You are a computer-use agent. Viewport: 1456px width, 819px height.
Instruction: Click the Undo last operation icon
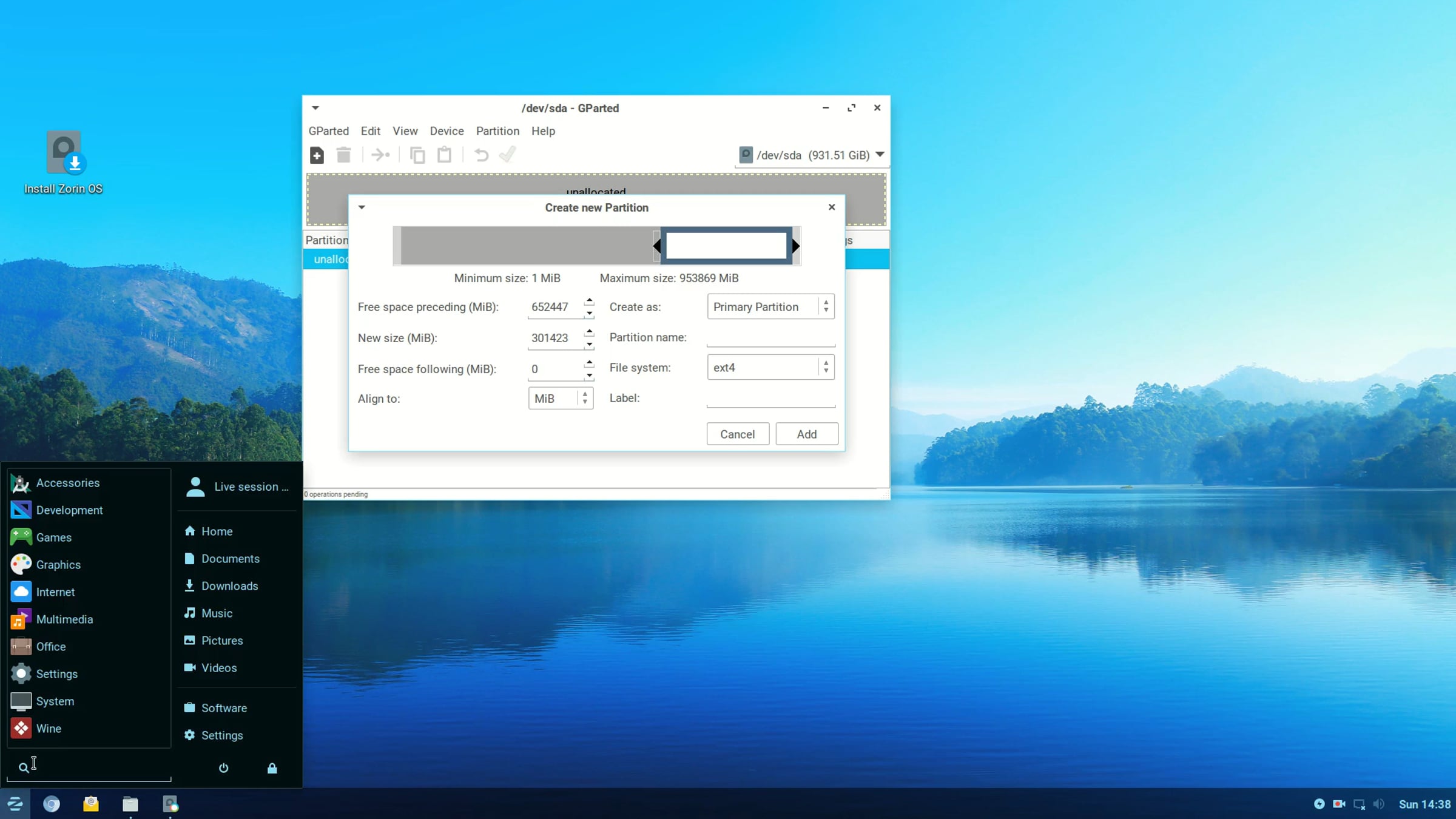(x=481, y=155)
